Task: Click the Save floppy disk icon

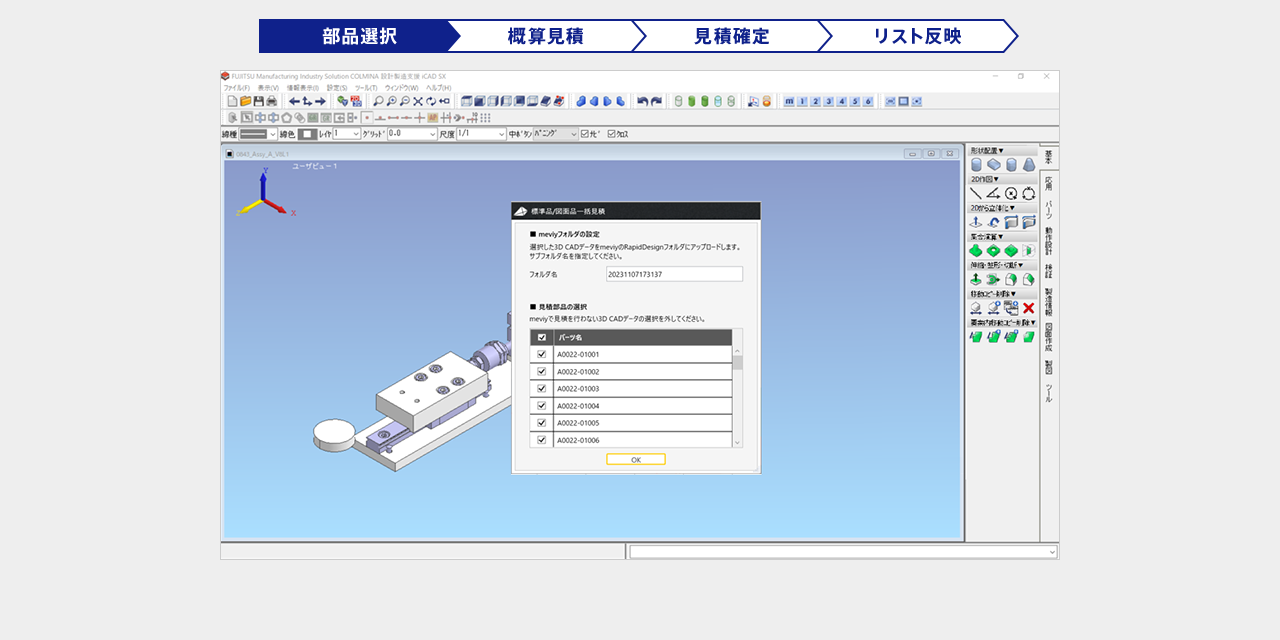Action: pos(258,101)
